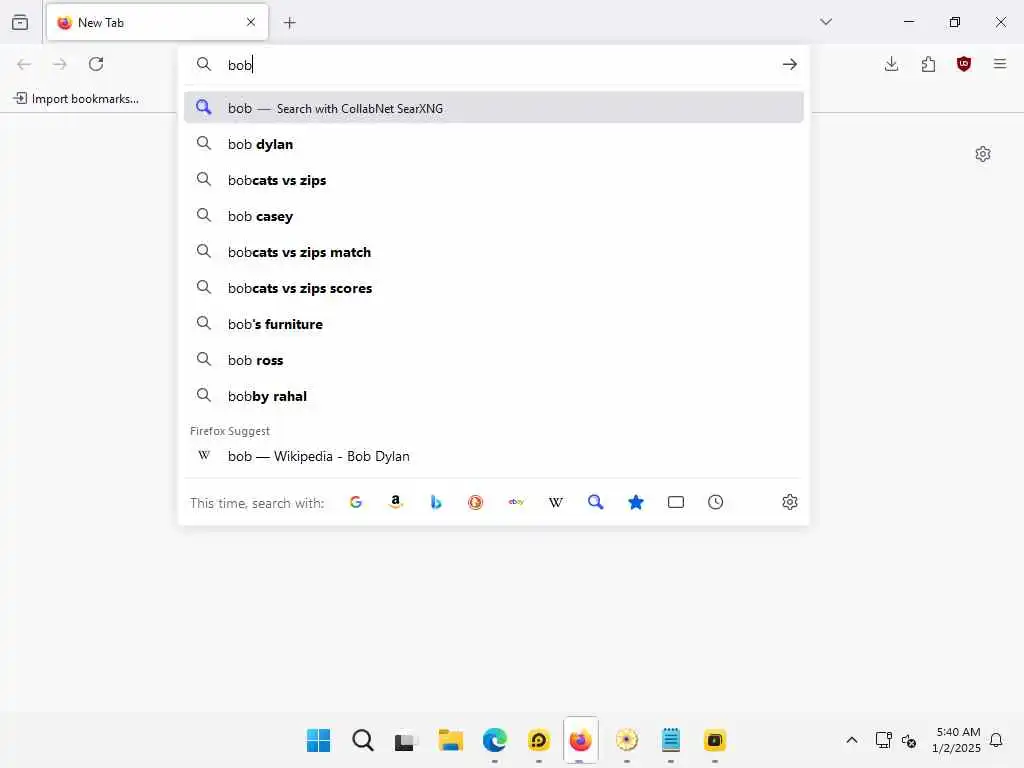Image resolution: width=1024 pixels, height=768 pixels.
Task: Open File Explorer from the taskbar
Action: (451, 740)
